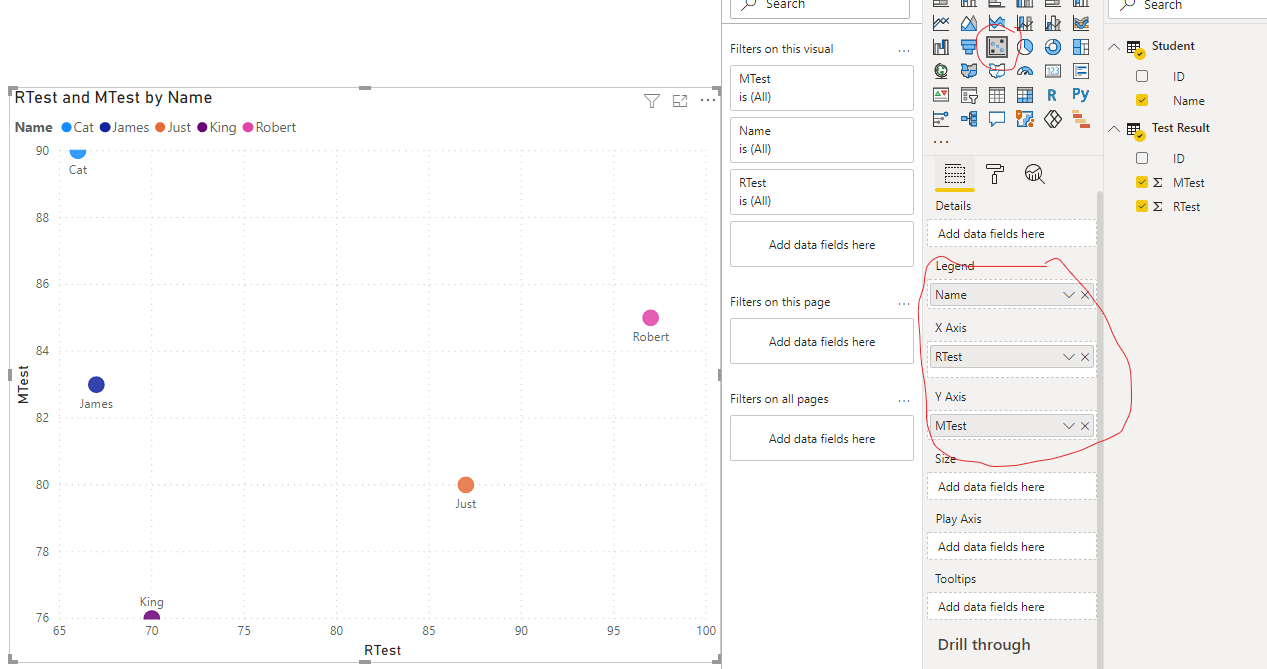Select the Power Apps visual
This screenshot has width=1267, height=669.
tap(1053, 119)
